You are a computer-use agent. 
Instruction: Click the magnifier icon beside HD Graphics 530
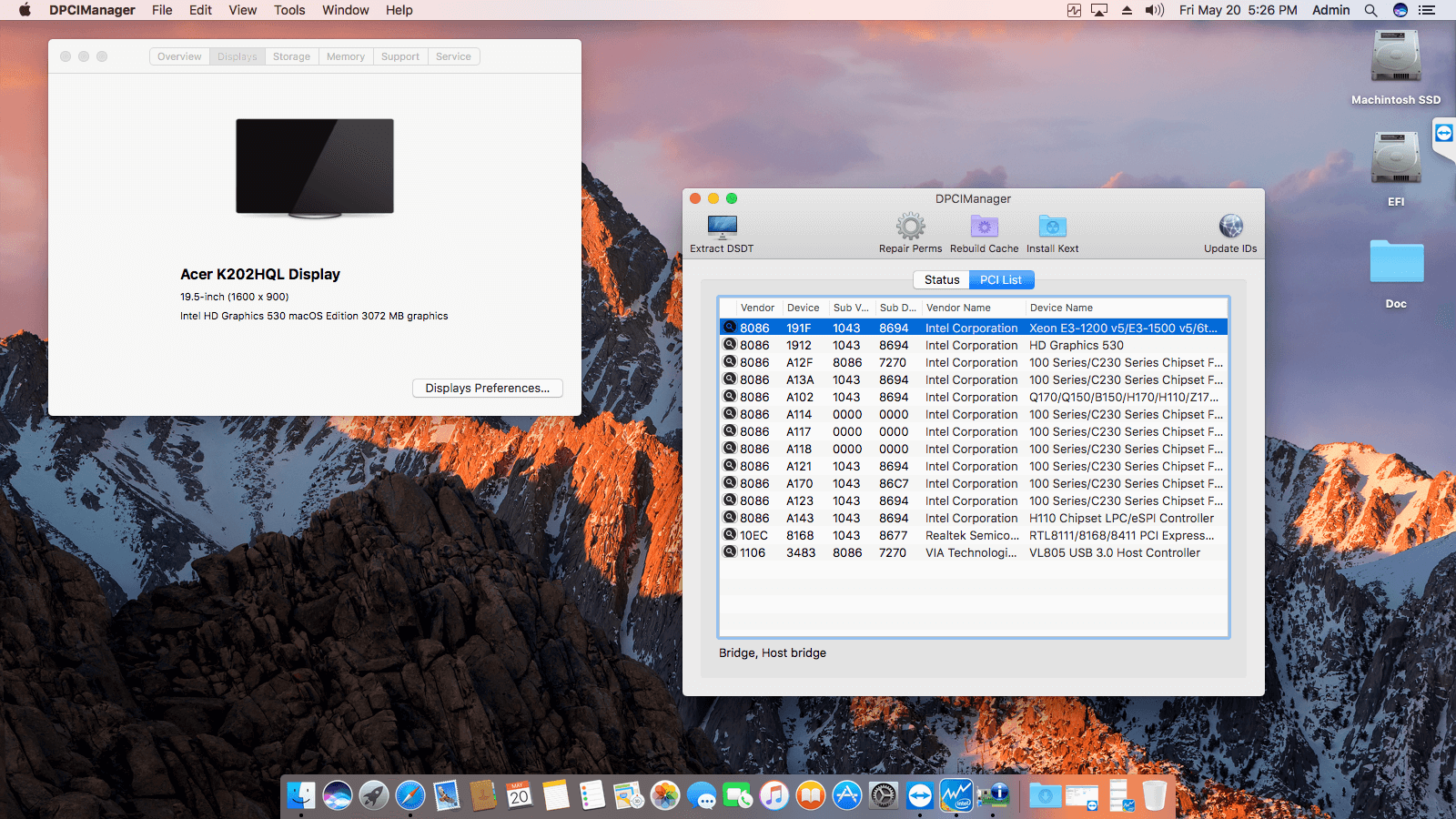[729, 345]
